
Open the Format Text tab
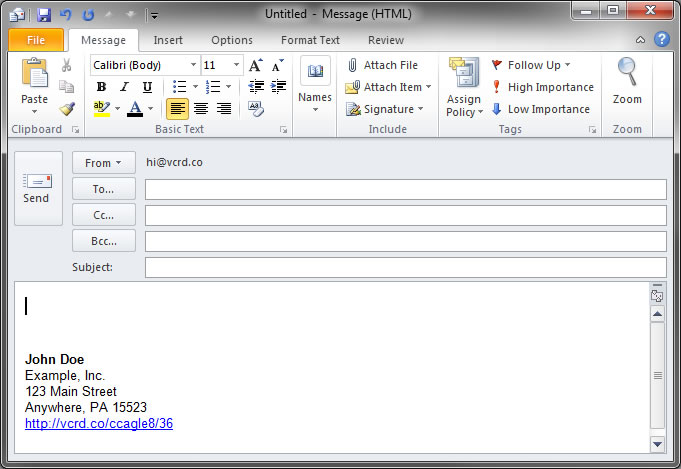(310, 40)
